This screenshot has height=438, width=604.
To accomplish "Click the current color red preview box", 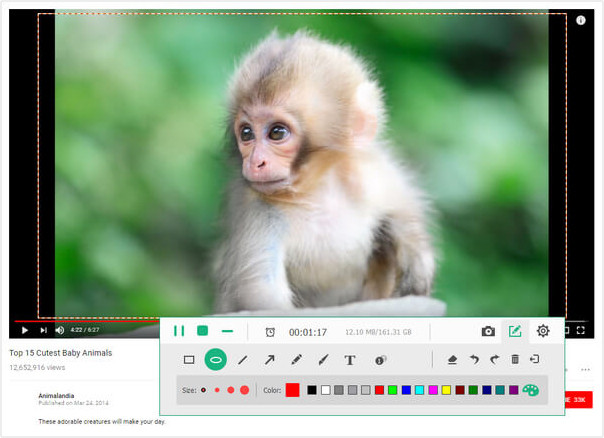I will click(293, 390).
